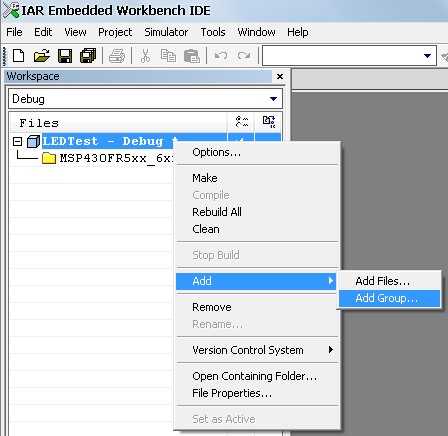Expand the Version Control System submenu arrow
The image size is (448, 436).
(x=330, y=349)
